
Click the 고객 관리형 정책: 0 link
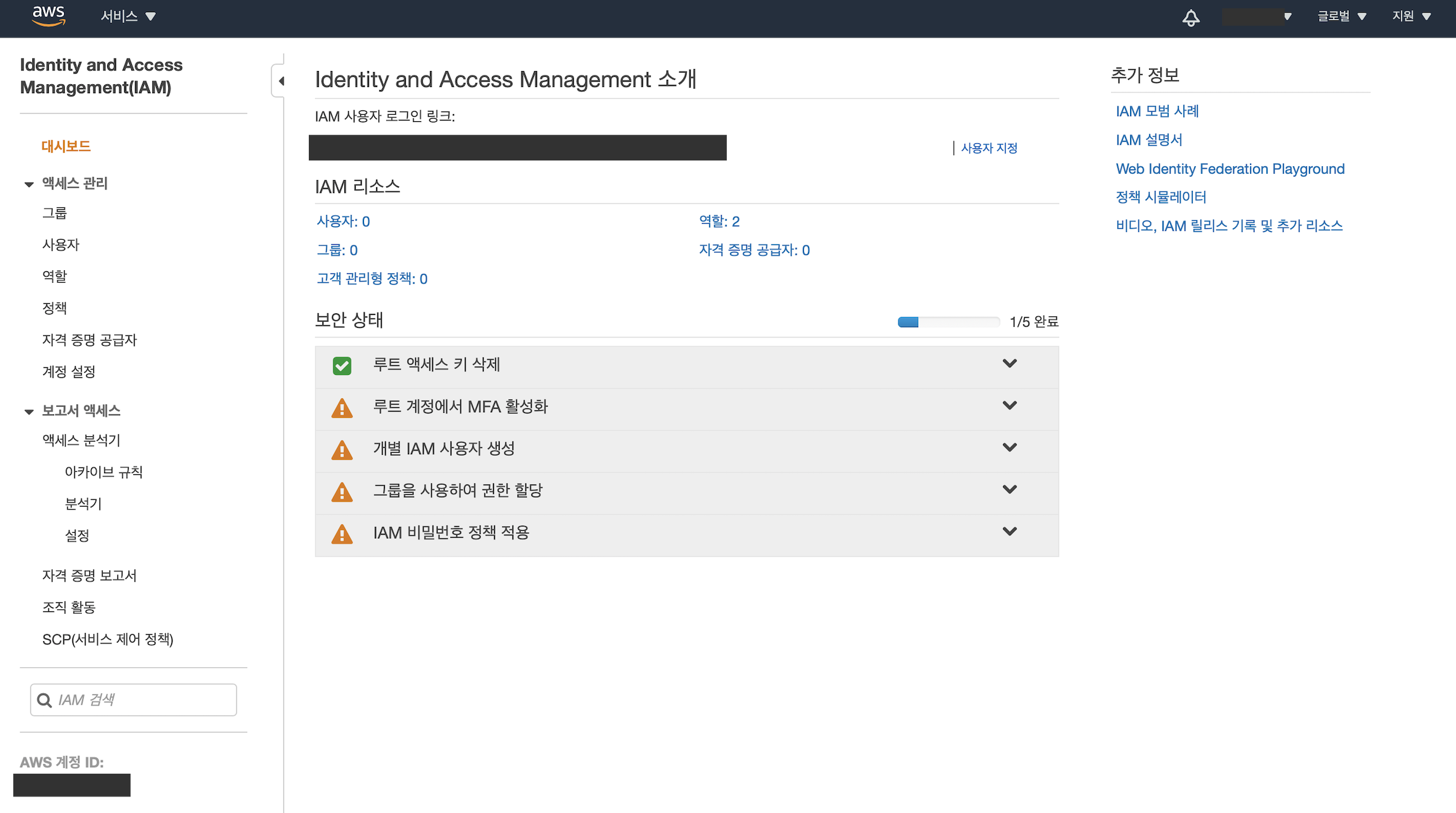[372, 278]
